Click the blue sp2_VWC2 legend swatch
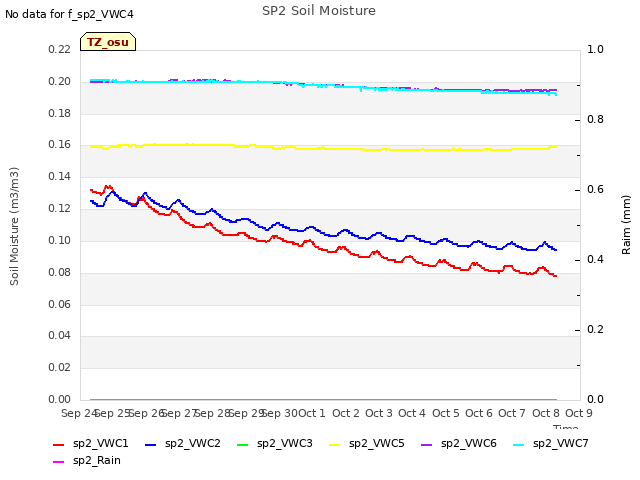This screenshot has height=480, width=640. 151,444
